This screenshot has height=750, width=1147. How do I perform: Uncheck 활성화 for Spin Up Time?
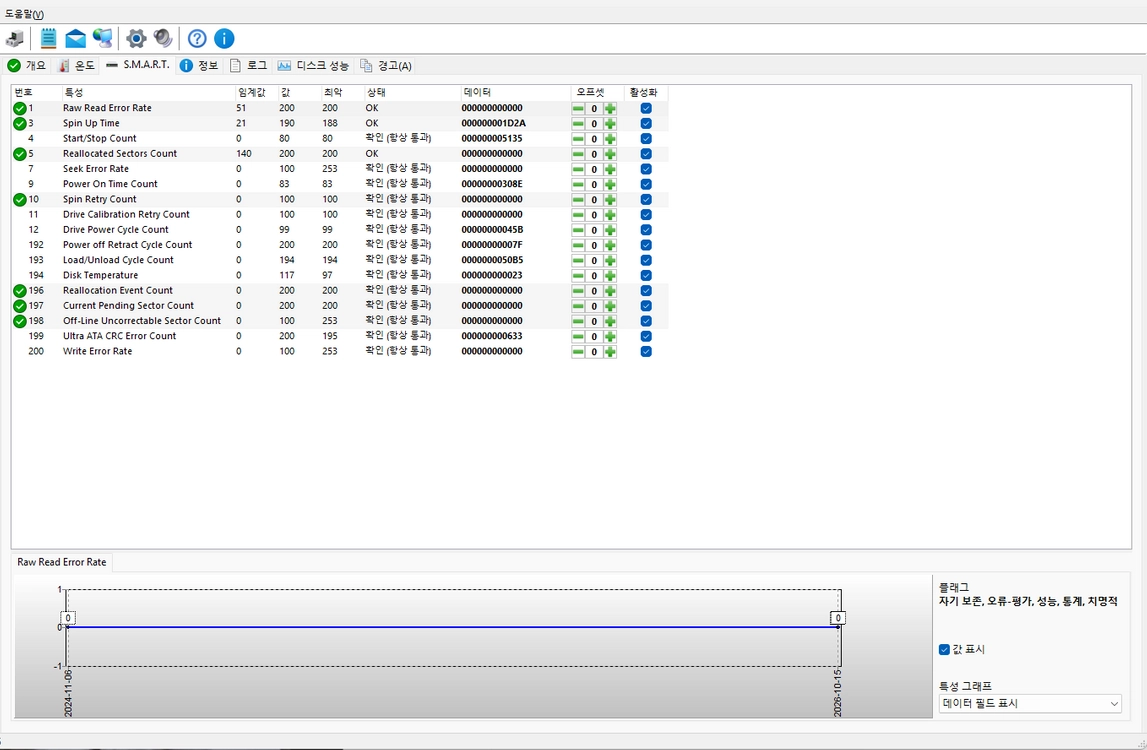pyautogui.click(x=646, y=124)
